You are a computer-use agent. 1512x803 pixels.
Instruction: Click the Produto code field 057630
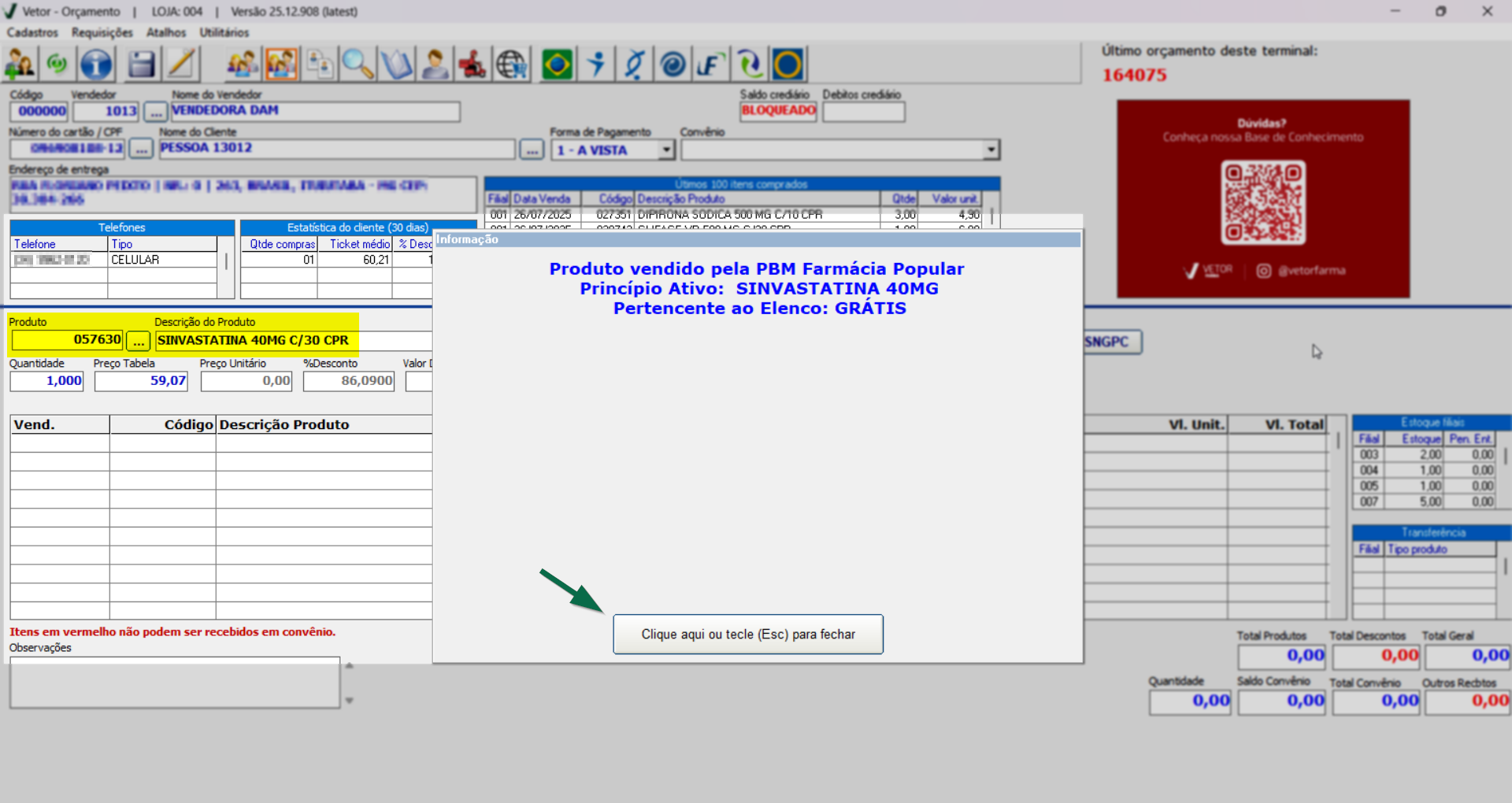coord(67,340)
